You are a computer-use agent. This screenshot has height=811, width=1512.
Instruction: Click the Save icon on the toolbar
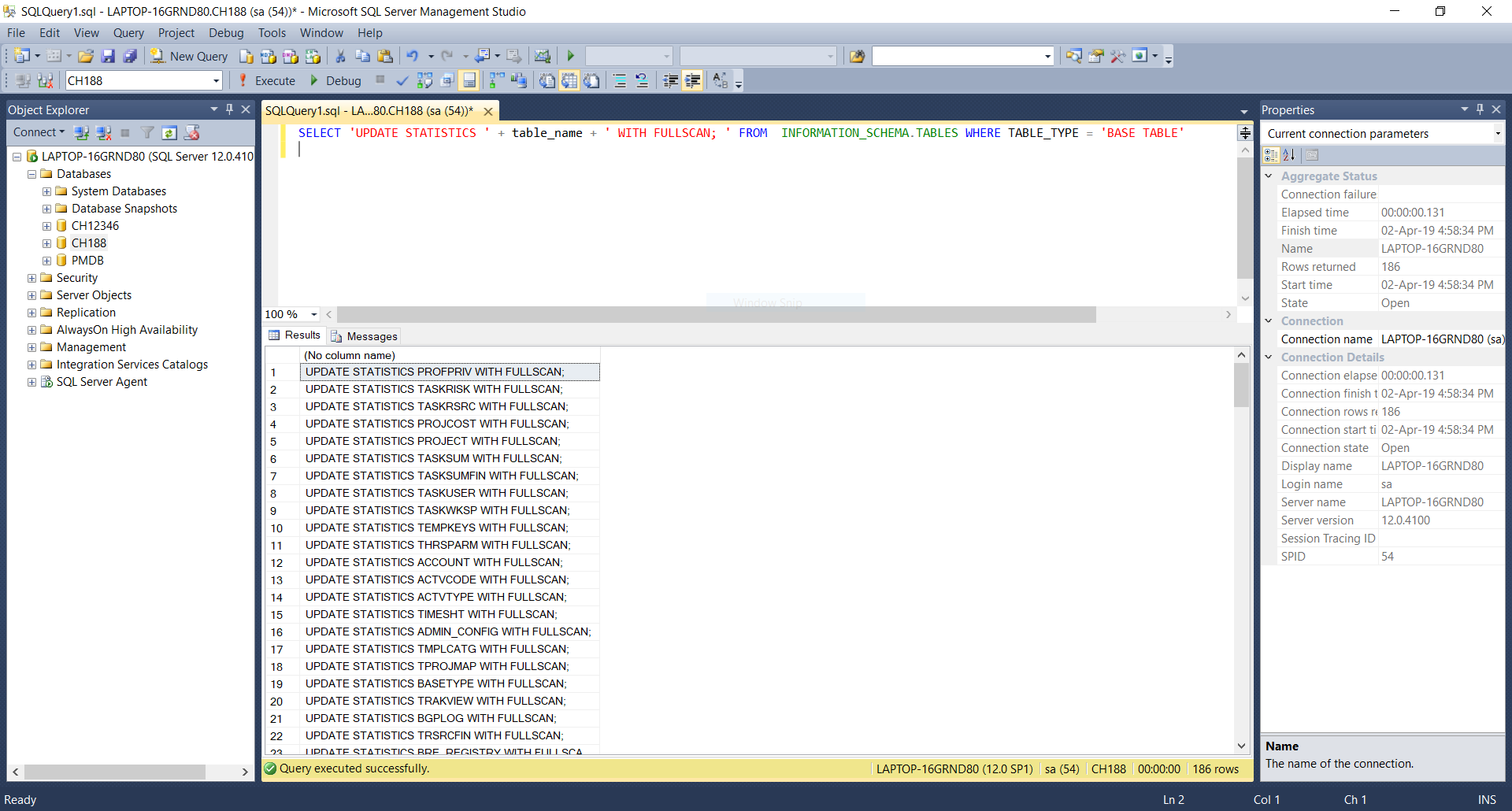coord(108,55)
